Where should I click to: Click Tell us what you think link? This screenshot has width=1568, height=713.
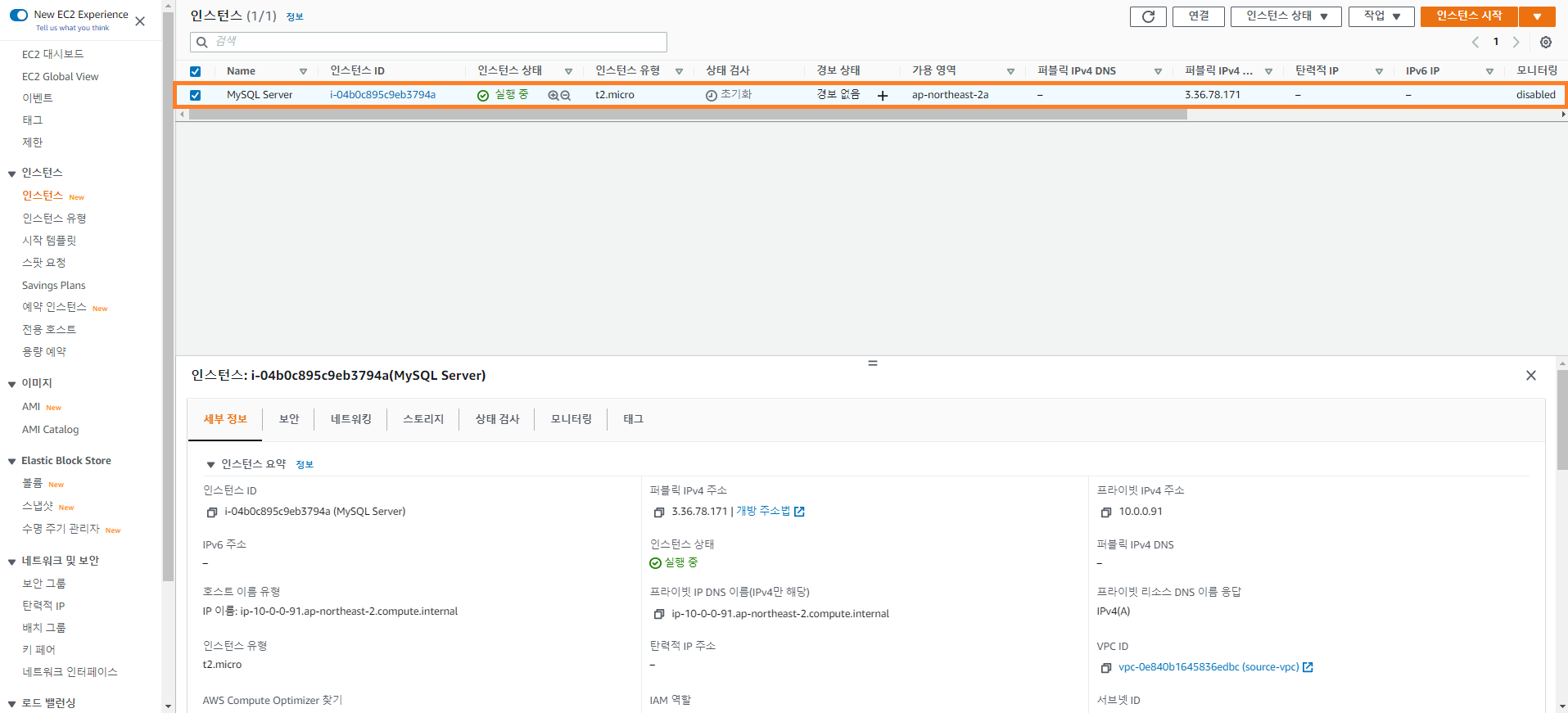[x=72, y=28]
